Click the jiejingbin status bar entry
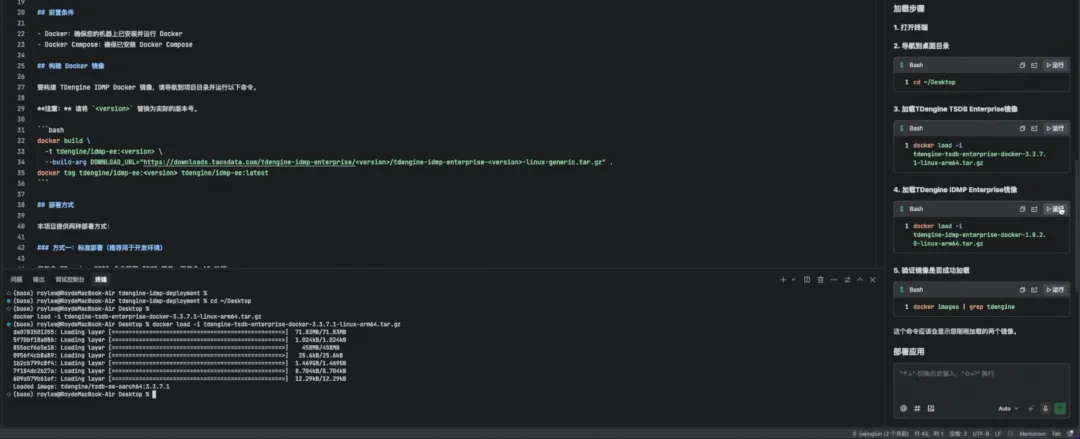This screenshot has height=439, width=1080. (x=881, y=434)
